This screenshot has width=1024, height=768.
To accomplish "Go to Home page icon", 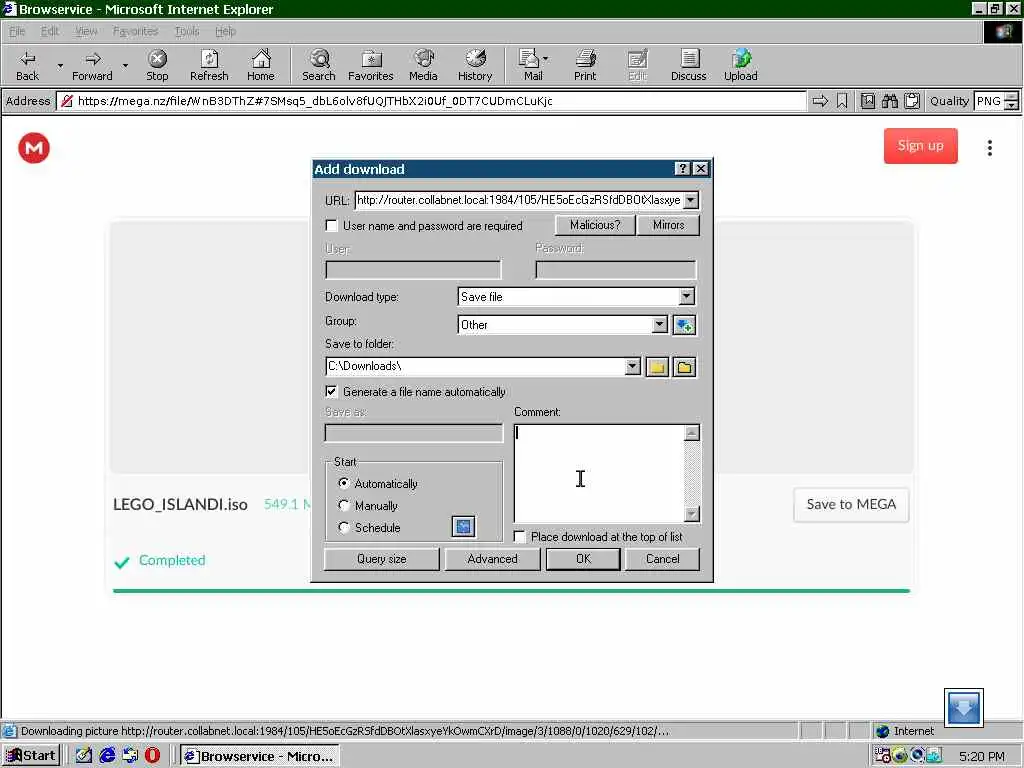I will pyautogui.click(x=261, y=65).
